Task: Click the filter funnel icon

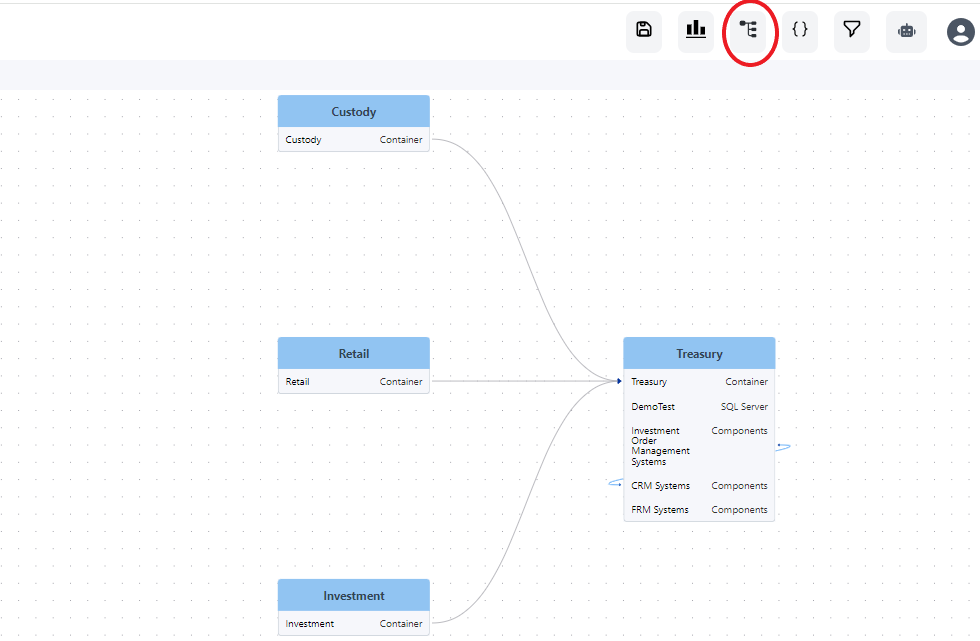Action: coord(851,31)
